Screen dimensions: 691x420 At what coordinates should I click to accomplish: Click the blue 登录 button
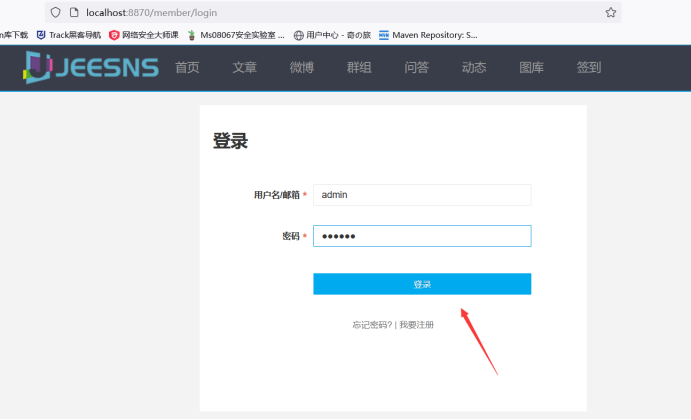point(422,284)
